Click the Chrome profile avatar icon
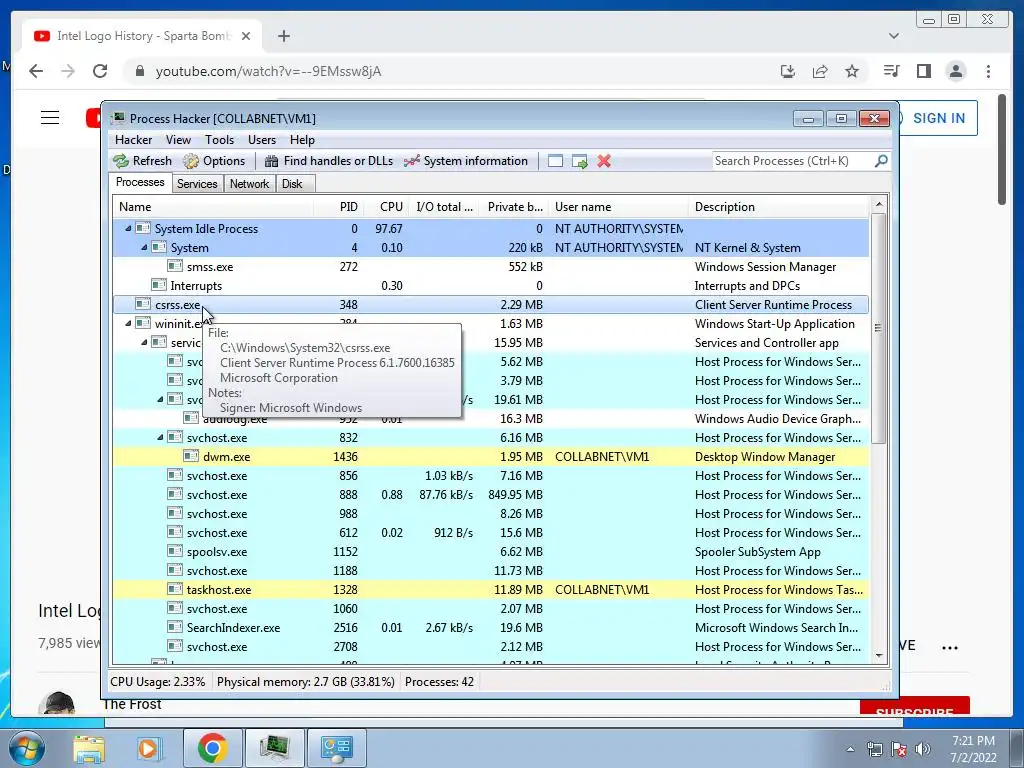Image resolution: width=1024 pixels, height=768 pixels. coord(956,71)
